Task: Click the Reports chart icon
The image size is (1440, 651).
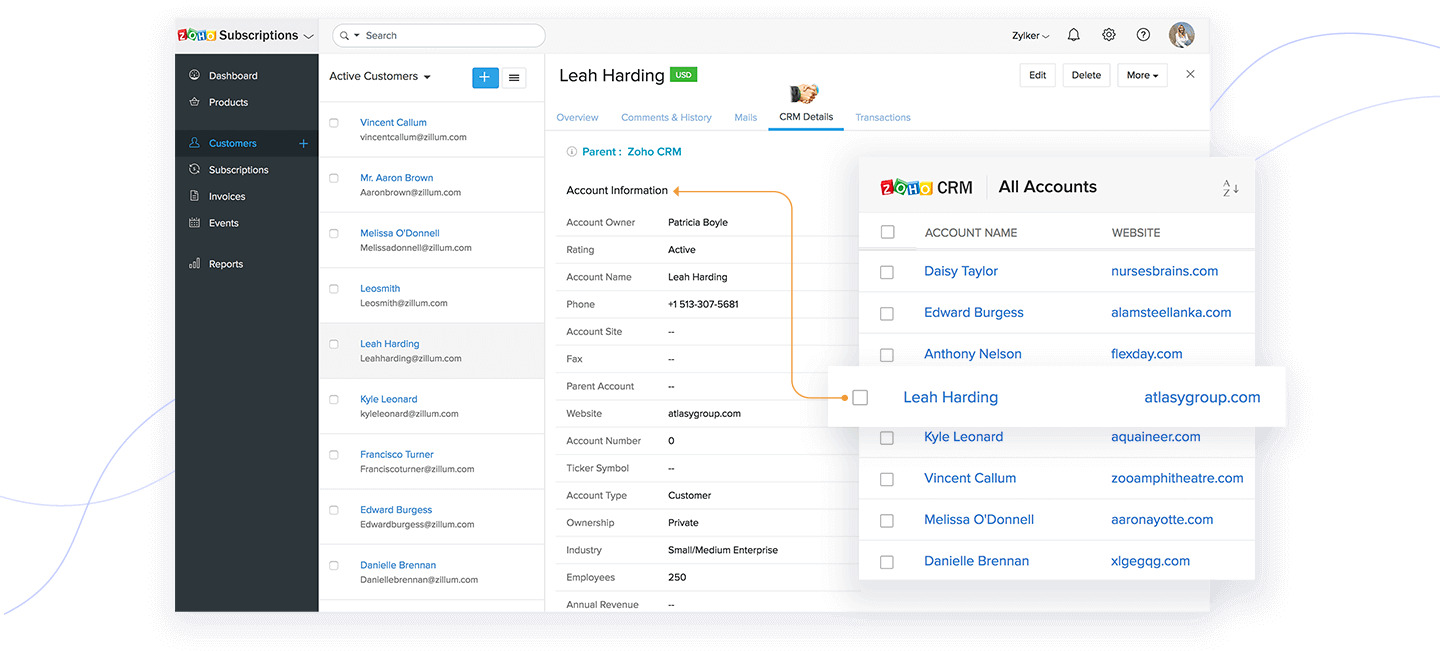Action: 194,264
